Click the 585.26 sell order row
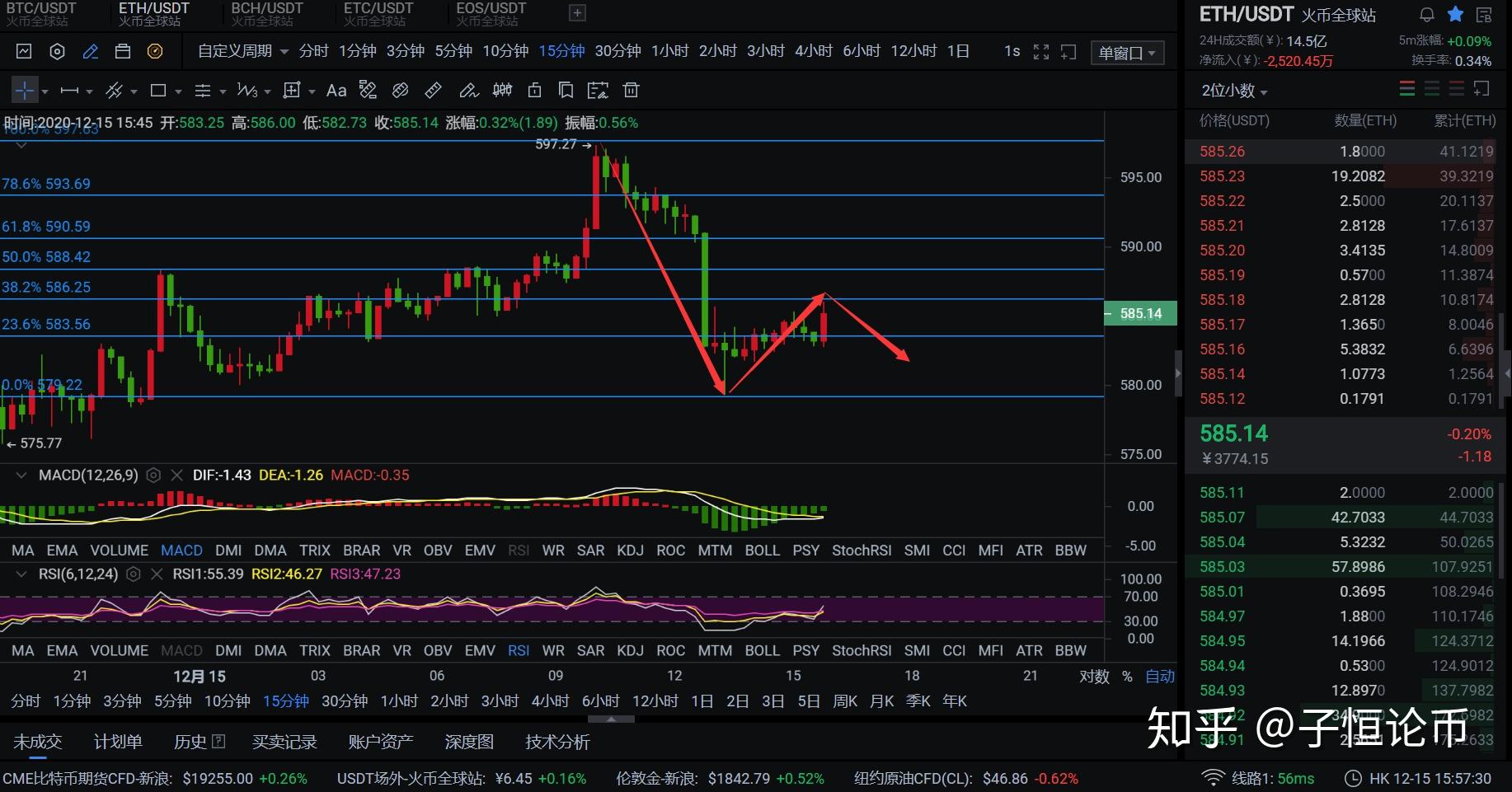 pos(1345,152)
